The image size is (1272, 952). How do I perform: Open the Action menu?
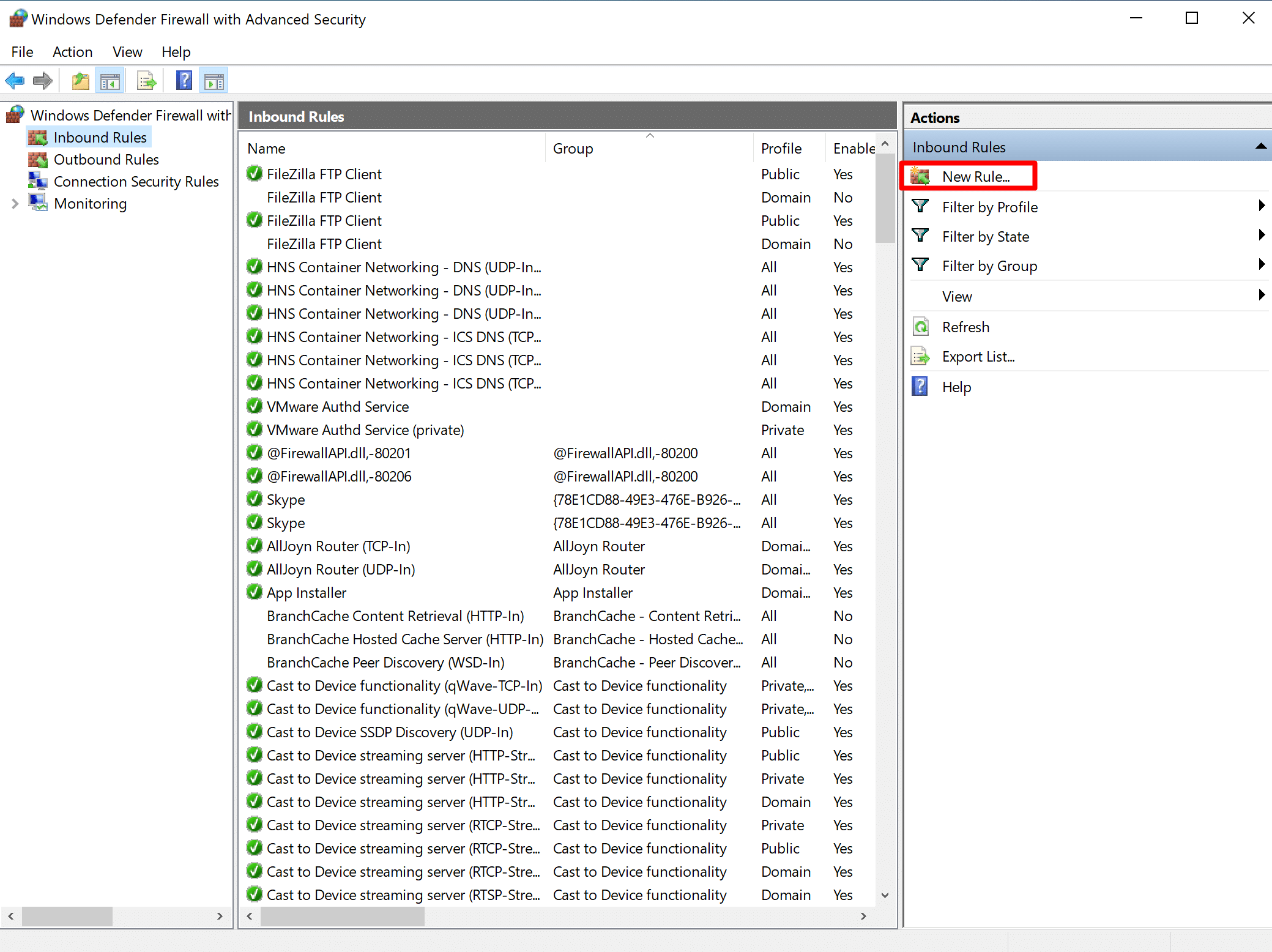(x=72, y=52)
